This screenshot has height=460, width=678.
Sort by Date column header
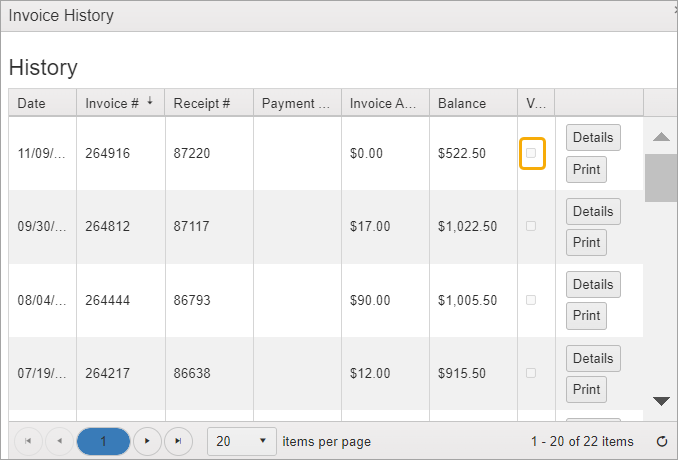click(x=32, y=103)
